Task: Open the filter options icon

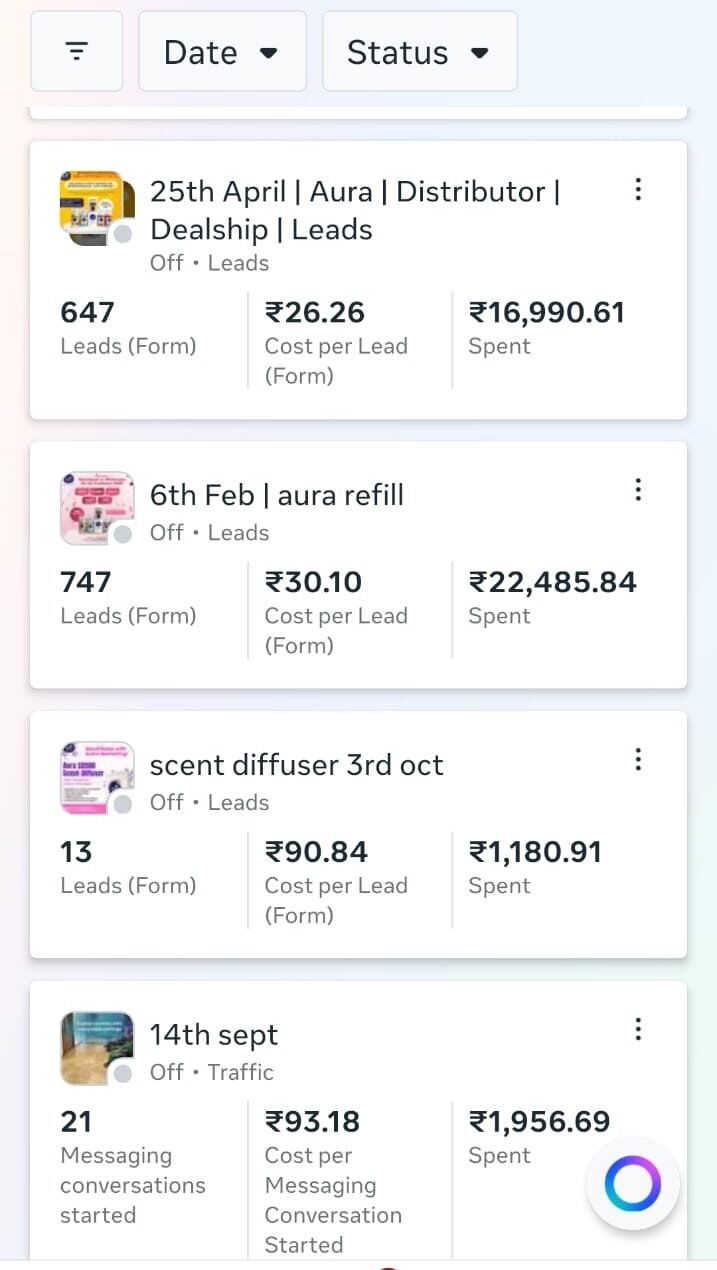Action: click(77, 51)
